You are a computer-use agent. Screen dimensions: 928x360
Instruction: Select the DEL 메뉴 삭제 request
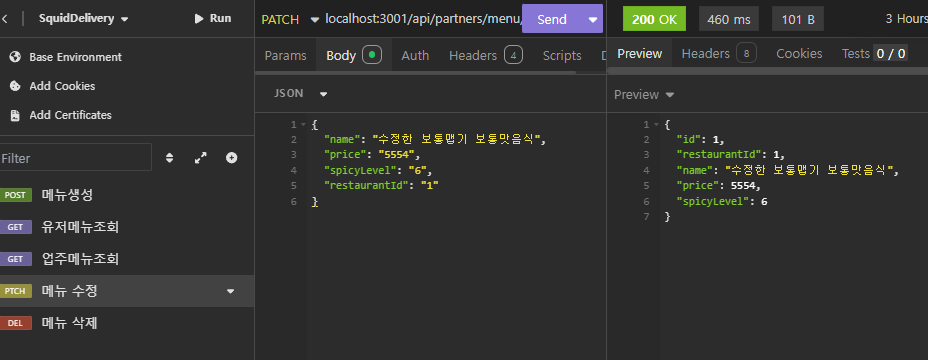click(x=127, y=323)
